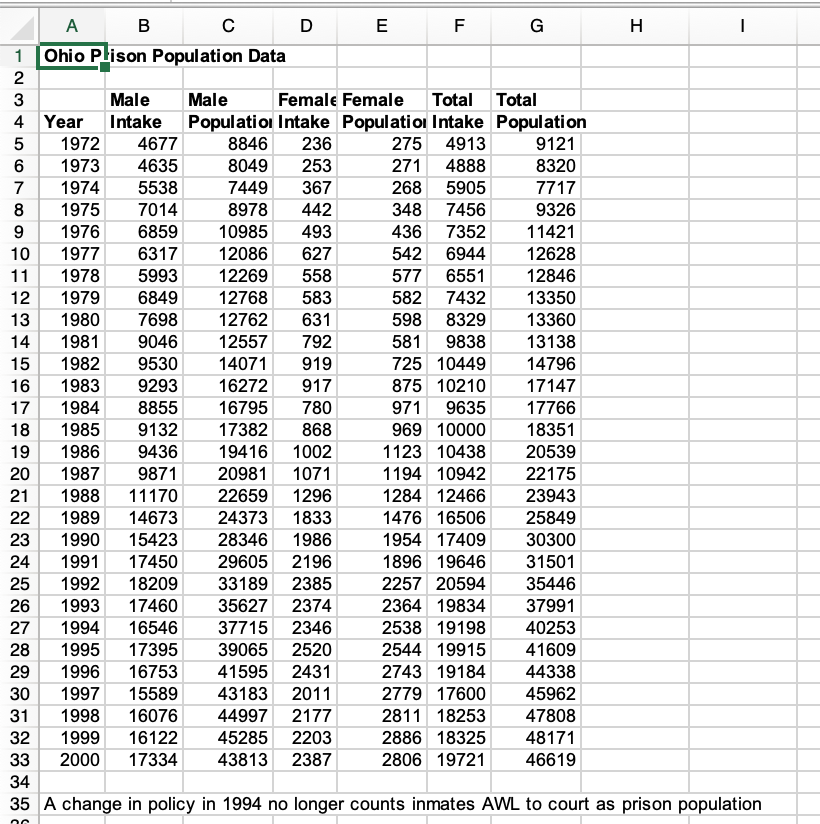Click the year cell 1994

72,629
